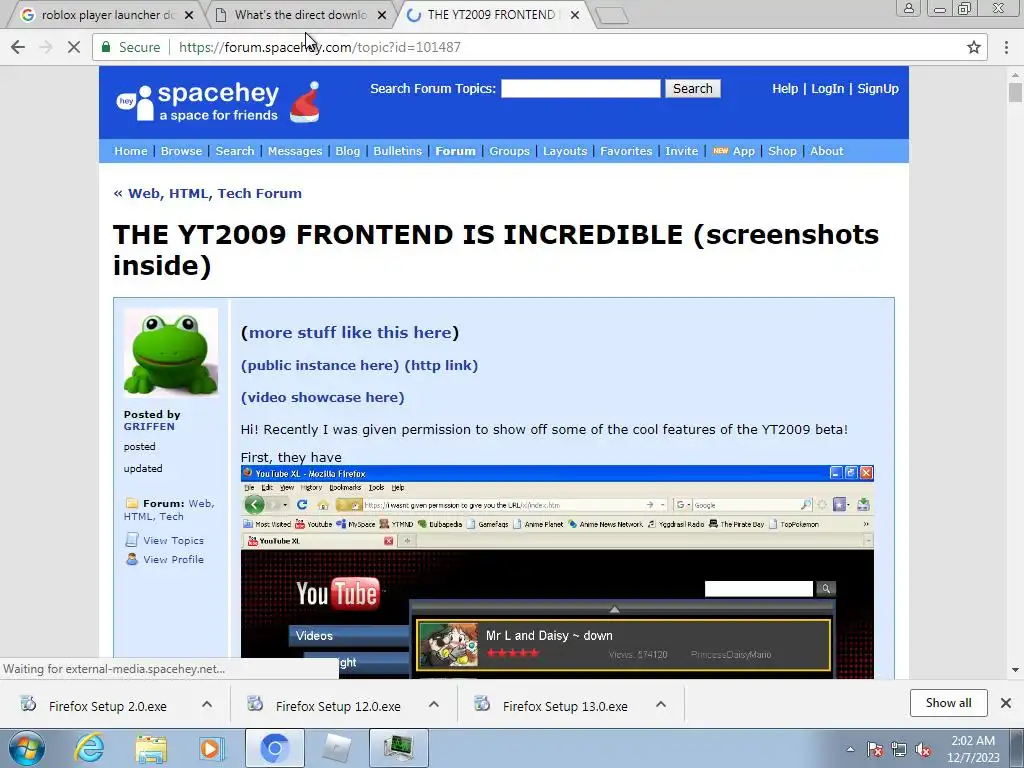Screen dimensions: 1024x768
Task: Switch to the What's the direct download tab
Action: tap(301, 14)
